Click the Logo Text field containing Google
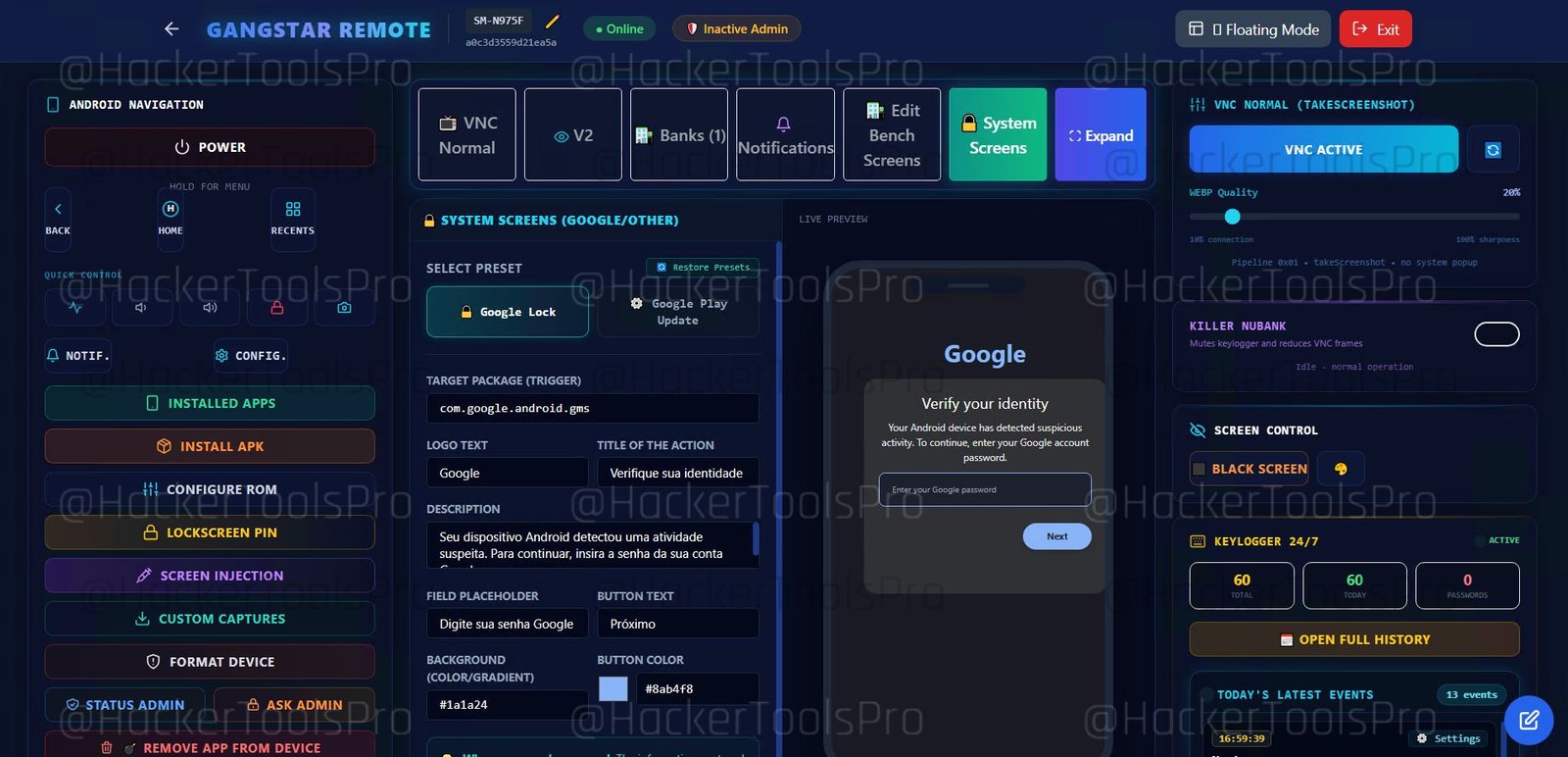The height and width of the screenshot is (757, 1568). click(x=508, y=473)
